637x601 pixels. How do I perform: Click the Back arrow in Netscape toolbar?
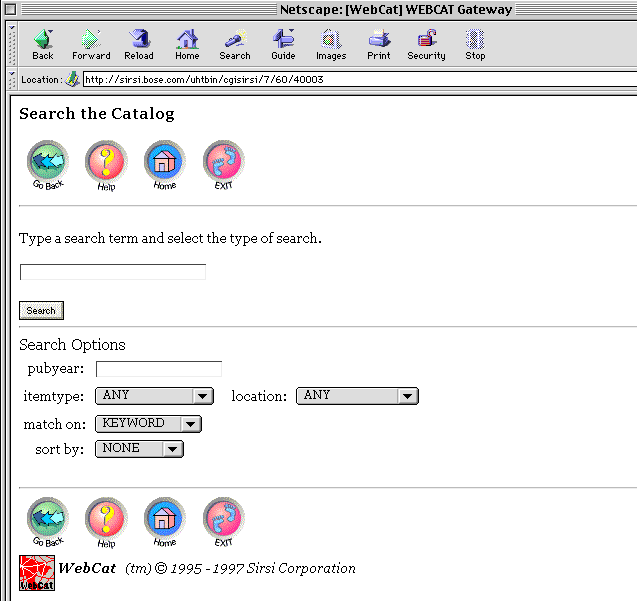click(x=43, y=43)
